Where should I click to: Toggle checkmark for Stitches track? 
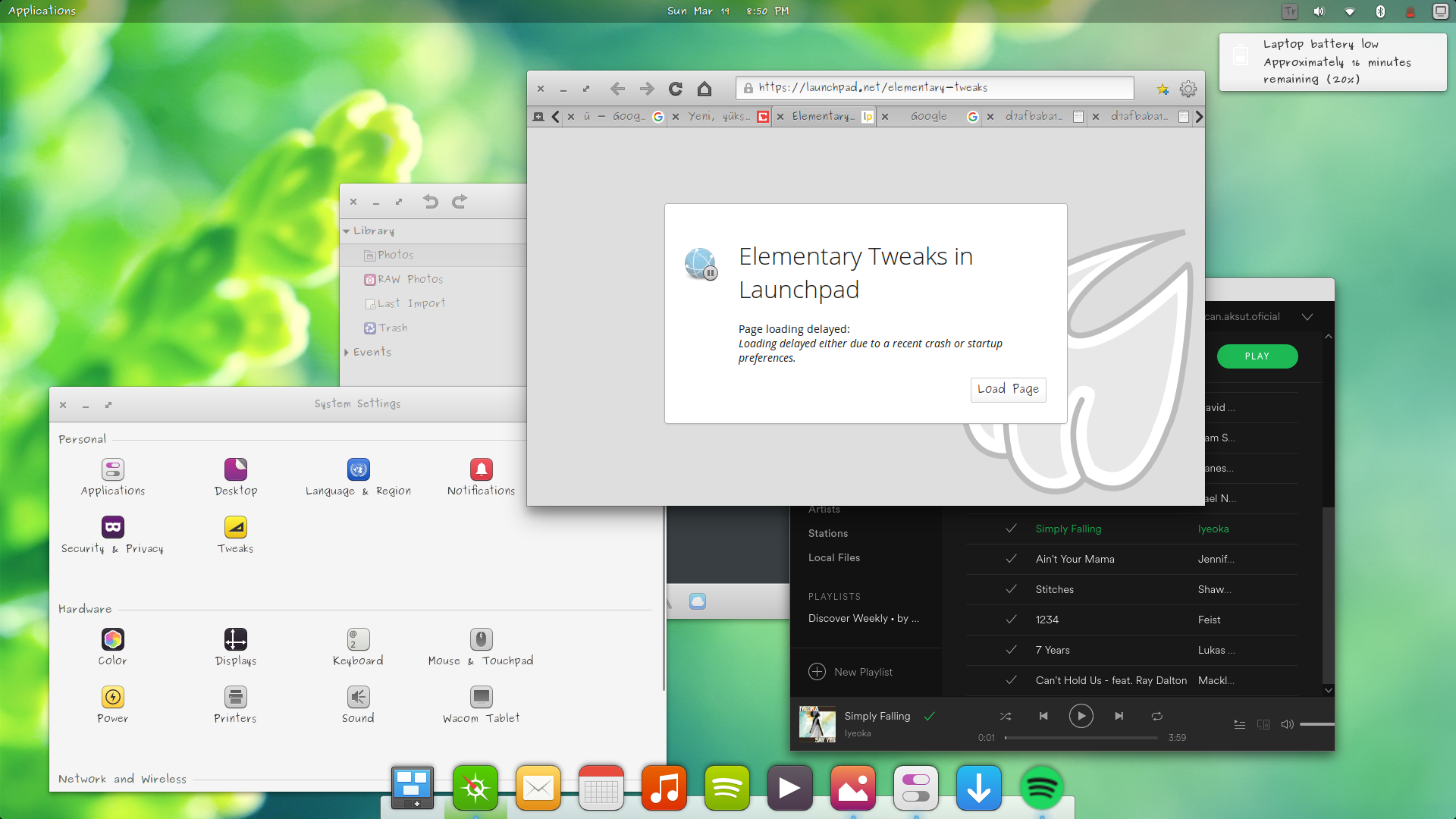[x=1011, y=589]
